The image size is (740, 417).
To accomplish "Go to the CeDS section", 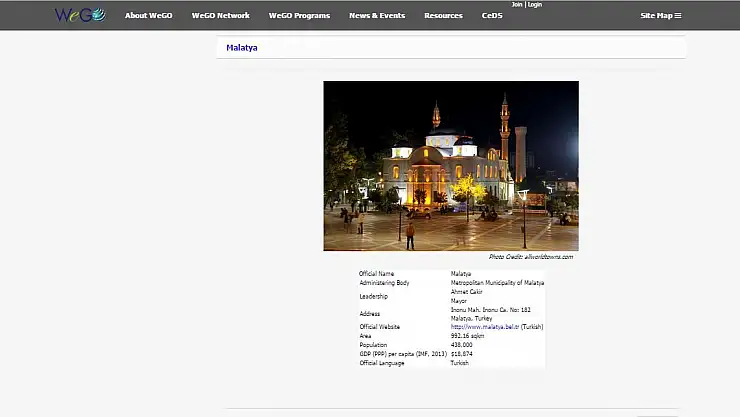I will coord(492,16).
